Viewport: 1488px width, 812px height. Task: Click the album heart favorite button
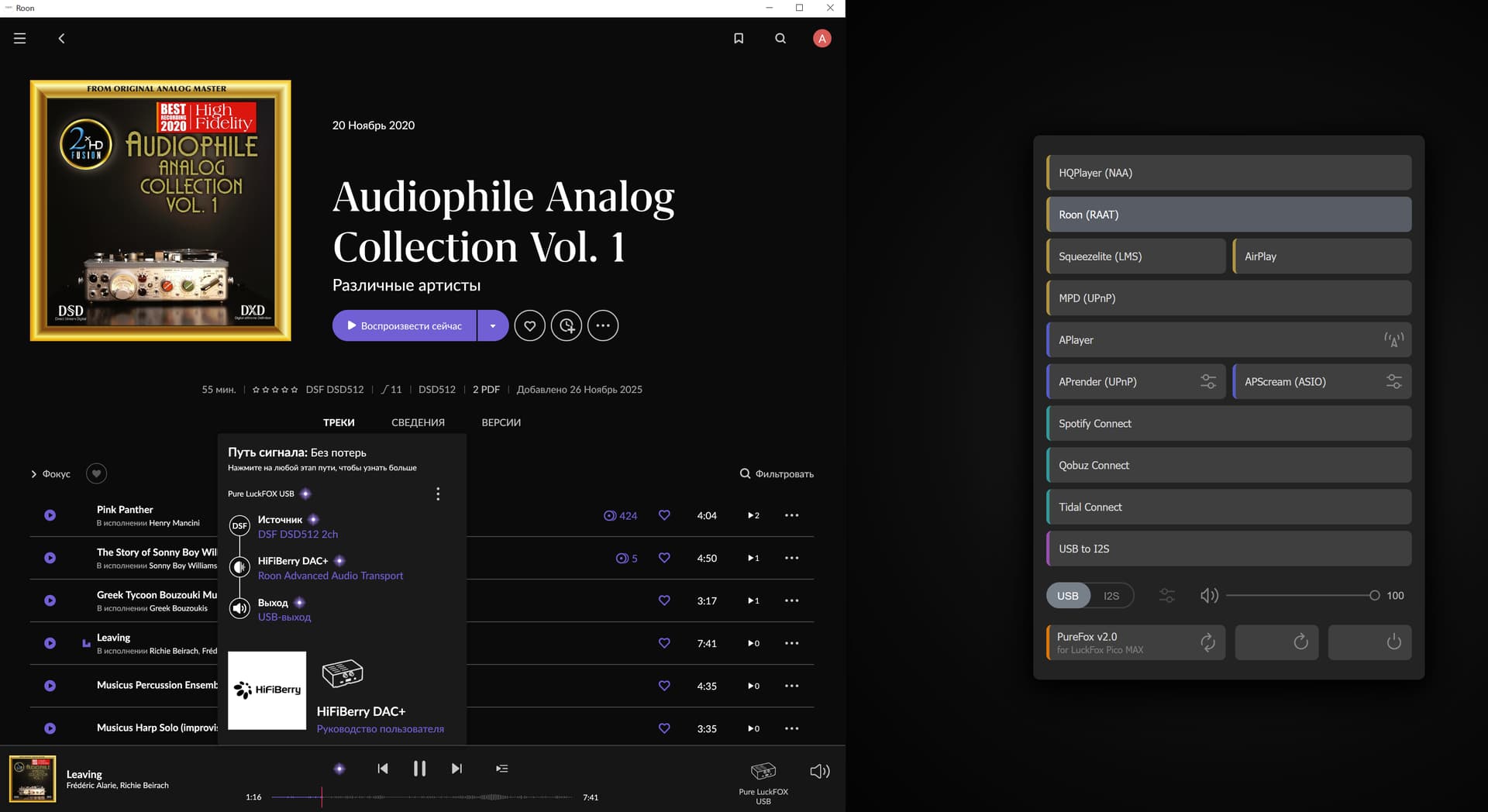[x=530, y=325]
